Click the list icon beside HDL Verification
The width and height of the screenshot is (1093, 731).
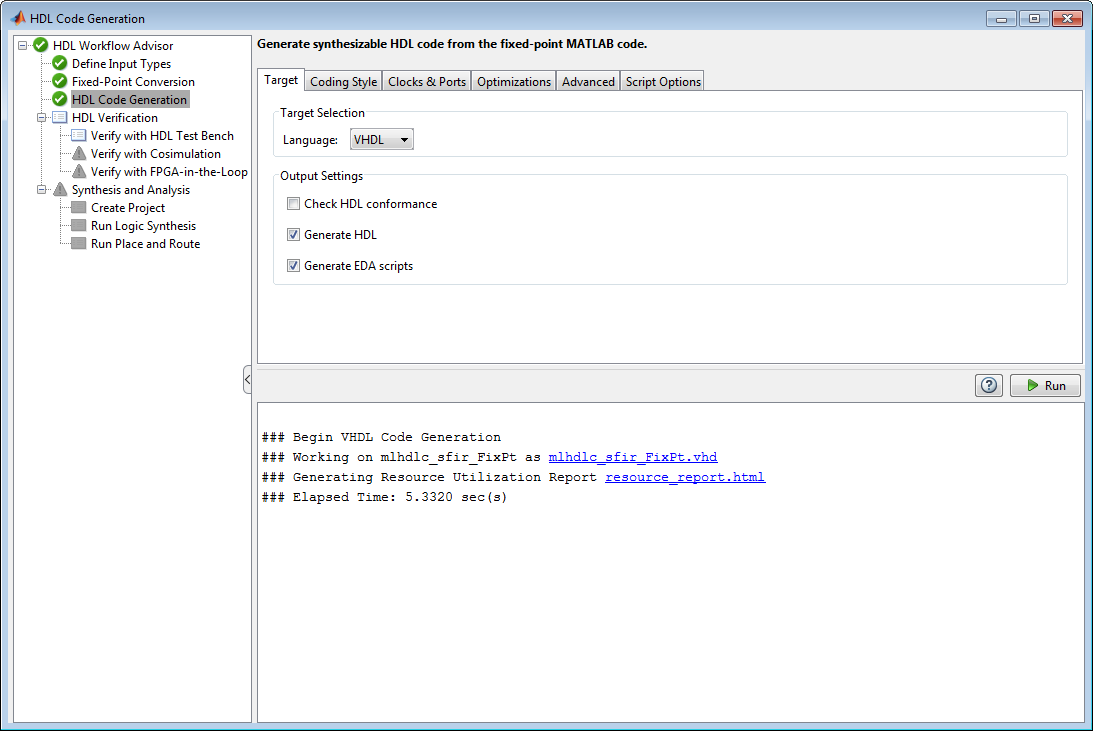(60, 117)
